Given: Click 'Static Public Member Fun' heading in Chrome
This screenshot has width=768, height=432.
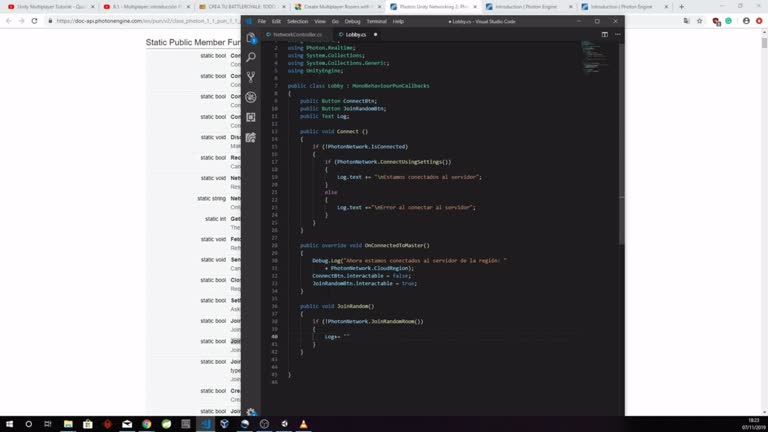Looking at the screenshot, I should coord(193,43).
